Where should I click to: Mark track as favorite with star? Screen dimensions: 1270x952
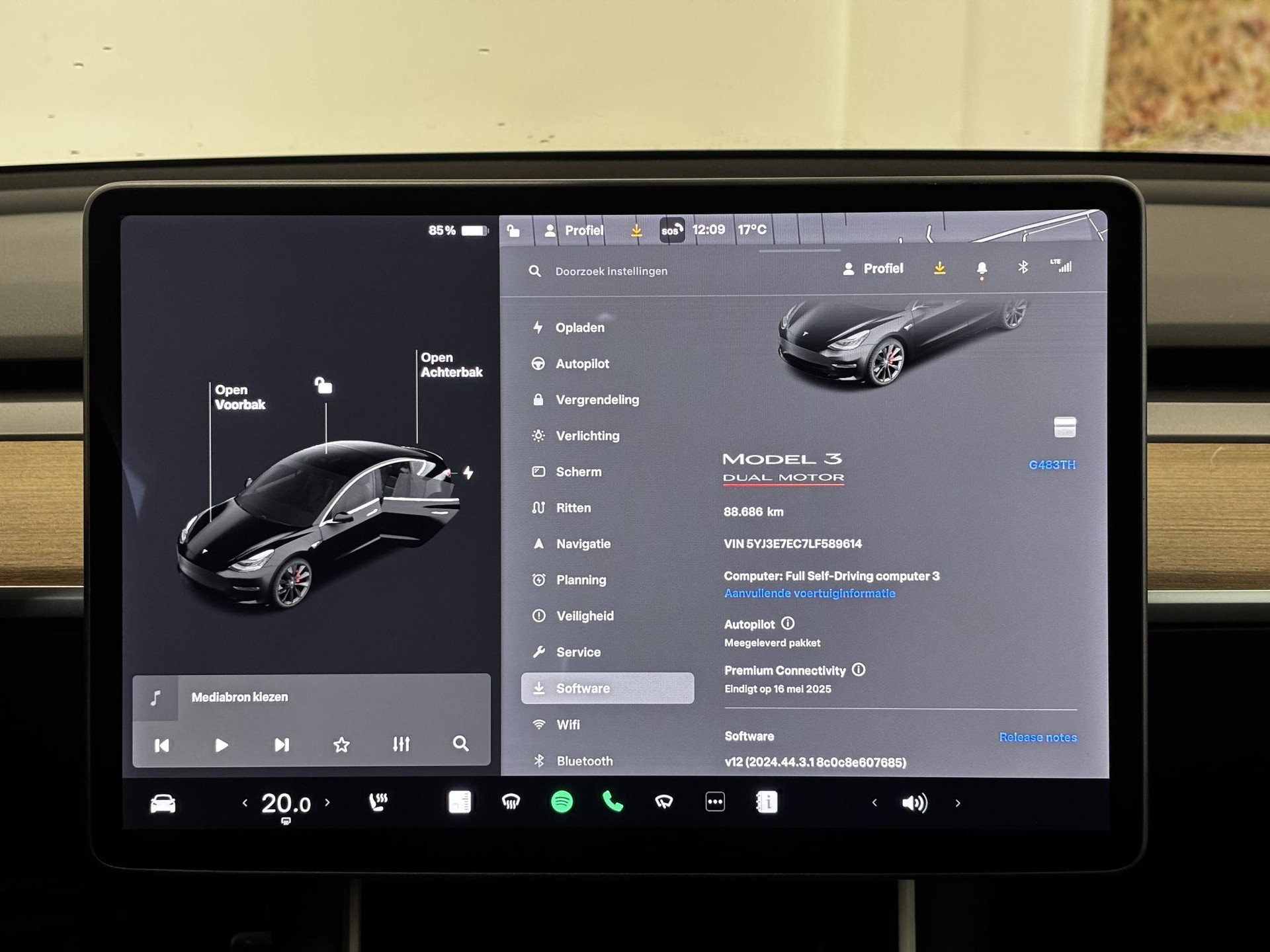[x=341, y=745]
